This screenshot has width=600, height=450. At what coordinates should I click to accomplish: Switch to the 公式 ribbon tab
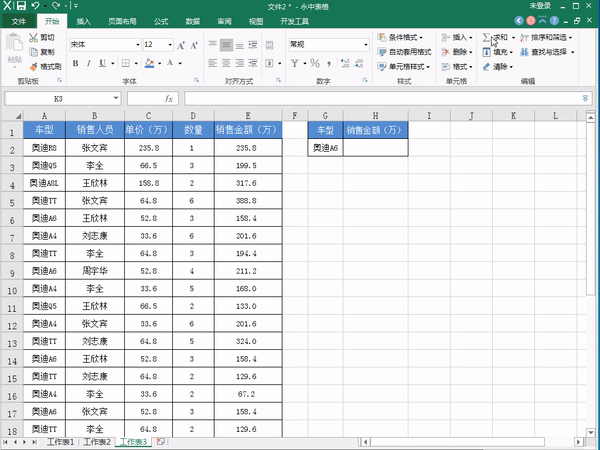(161, 21)
